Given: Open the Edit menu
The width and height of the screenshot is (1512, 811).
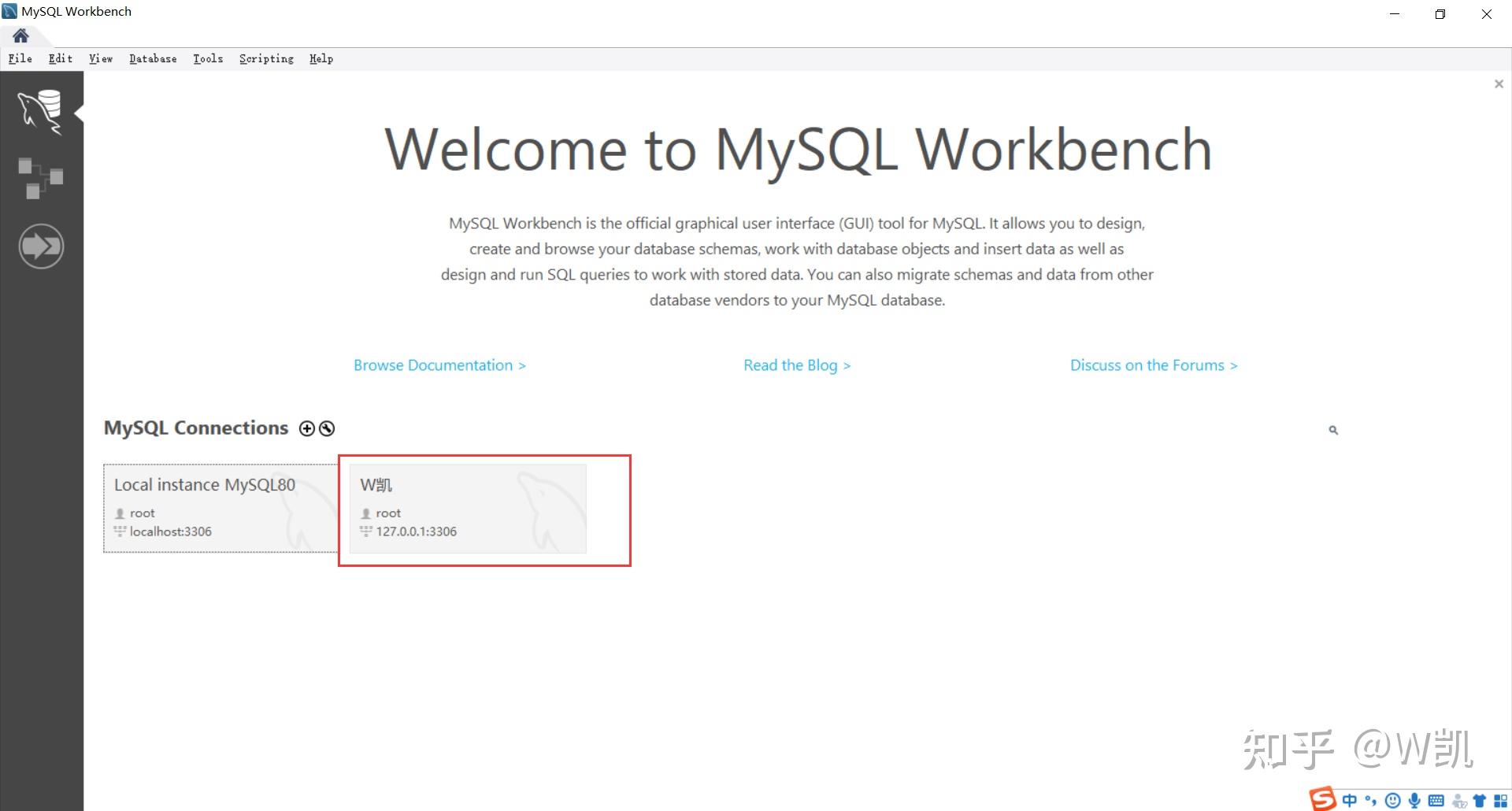Looking at the screenshot, I should point(61,58).
